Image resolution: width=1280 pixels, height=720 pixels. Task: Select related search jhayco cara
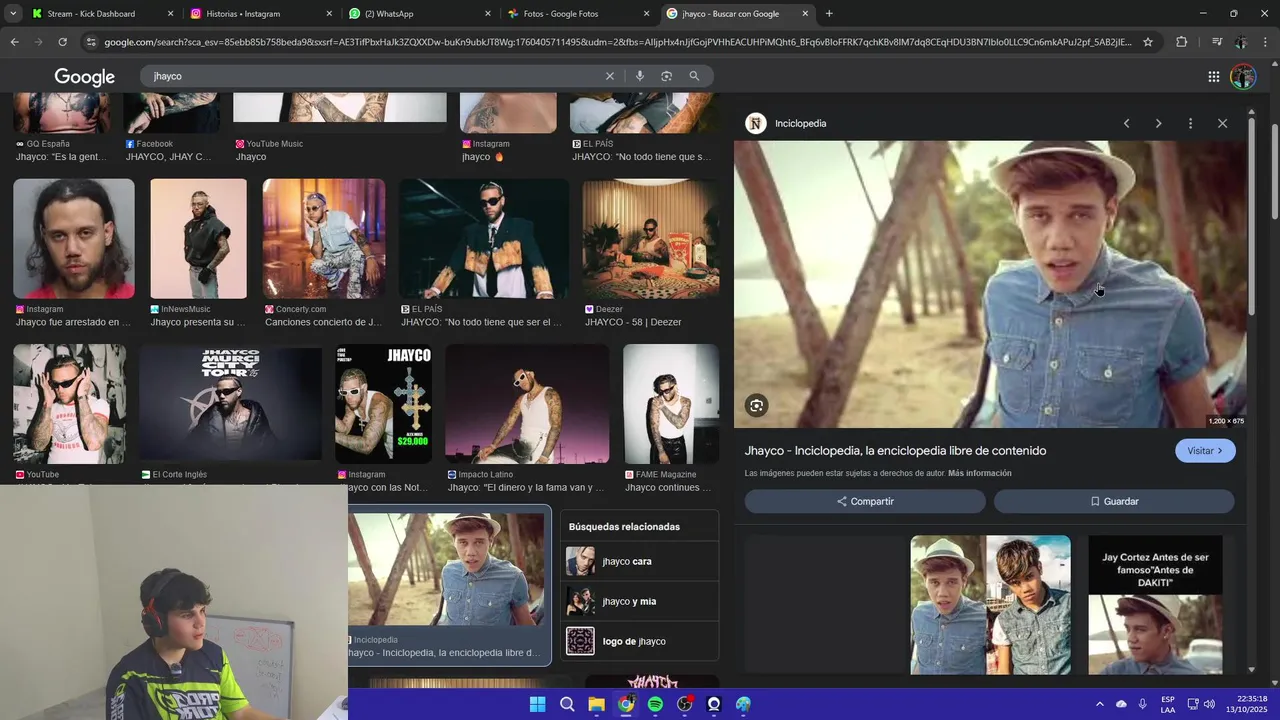pos(639,561)
